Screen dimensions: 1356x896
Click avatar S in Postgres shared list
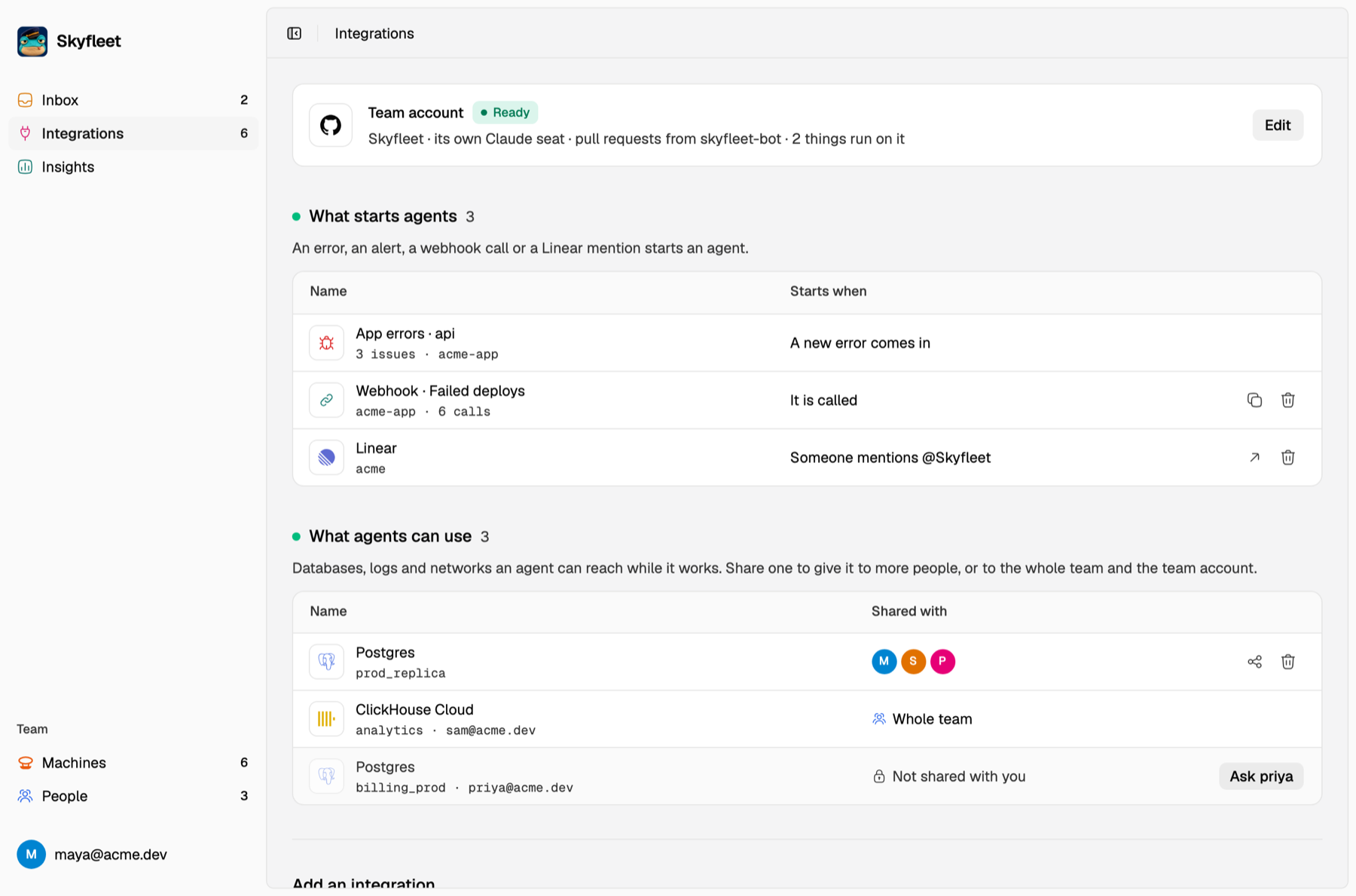tap(913, 661)
